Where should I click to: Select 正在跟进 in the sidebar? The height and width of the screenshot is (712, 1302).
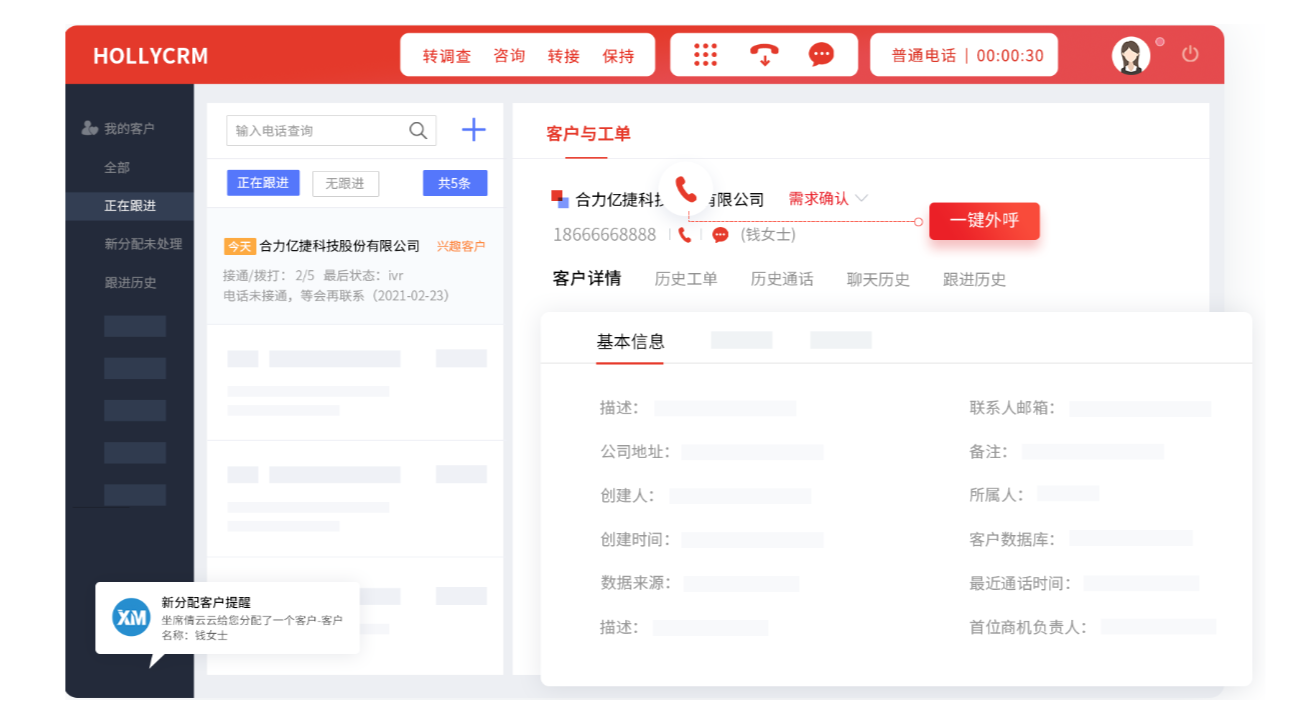click(130, 206)
